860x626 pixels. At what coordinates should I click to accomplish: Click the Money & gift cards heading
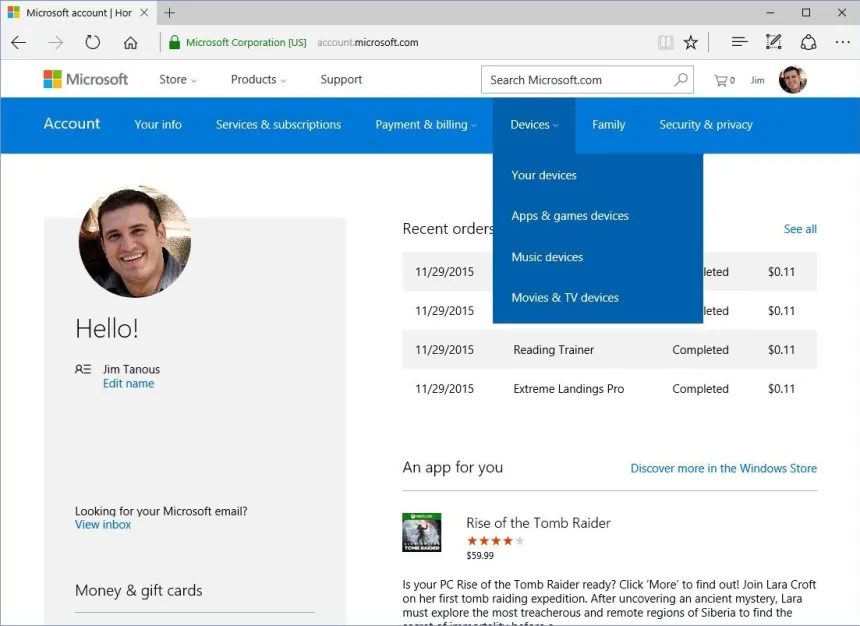point(139,590)
